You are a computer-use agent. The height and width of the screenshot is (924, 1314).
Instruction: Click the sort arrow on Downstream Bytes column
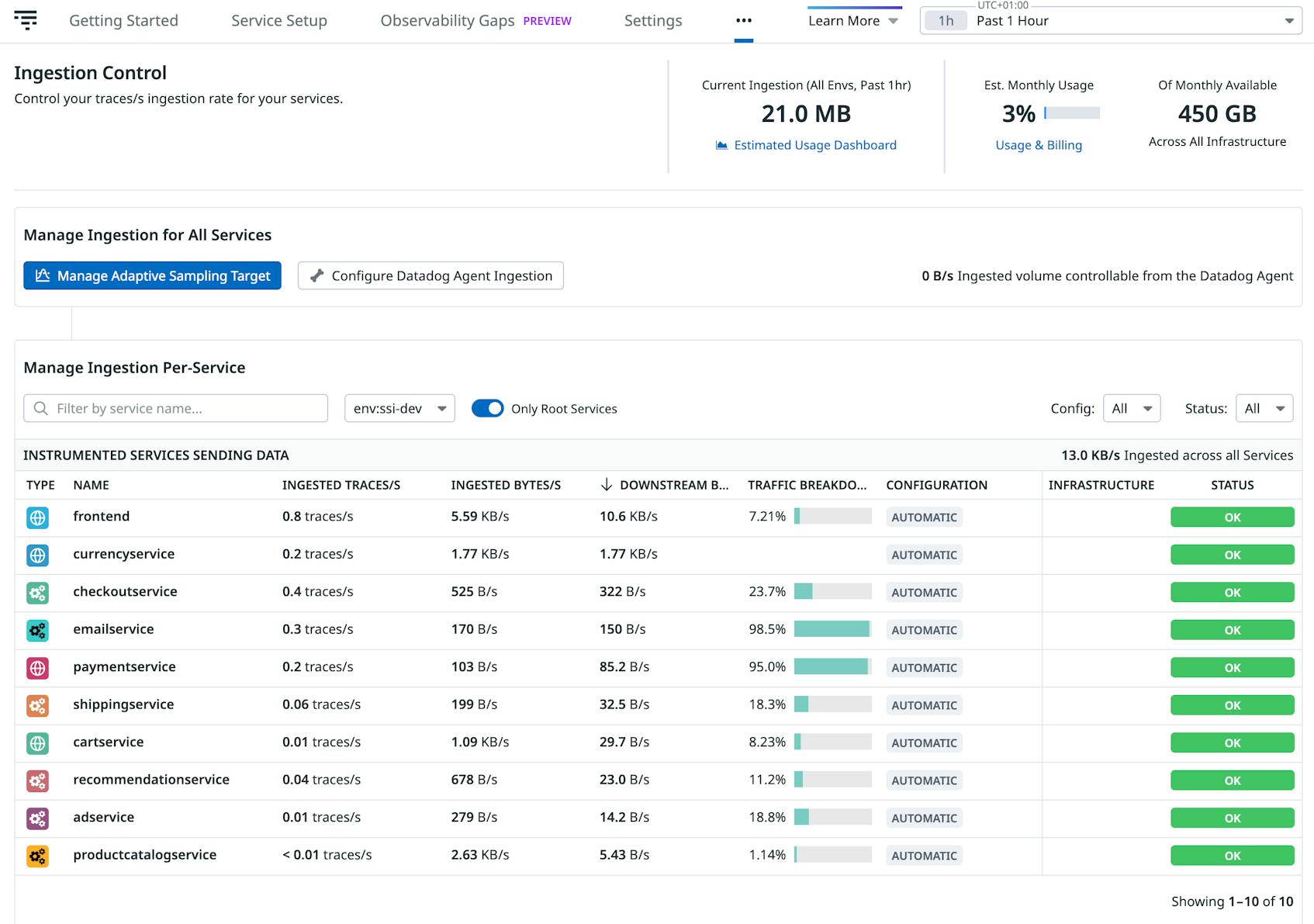(607, 485)
